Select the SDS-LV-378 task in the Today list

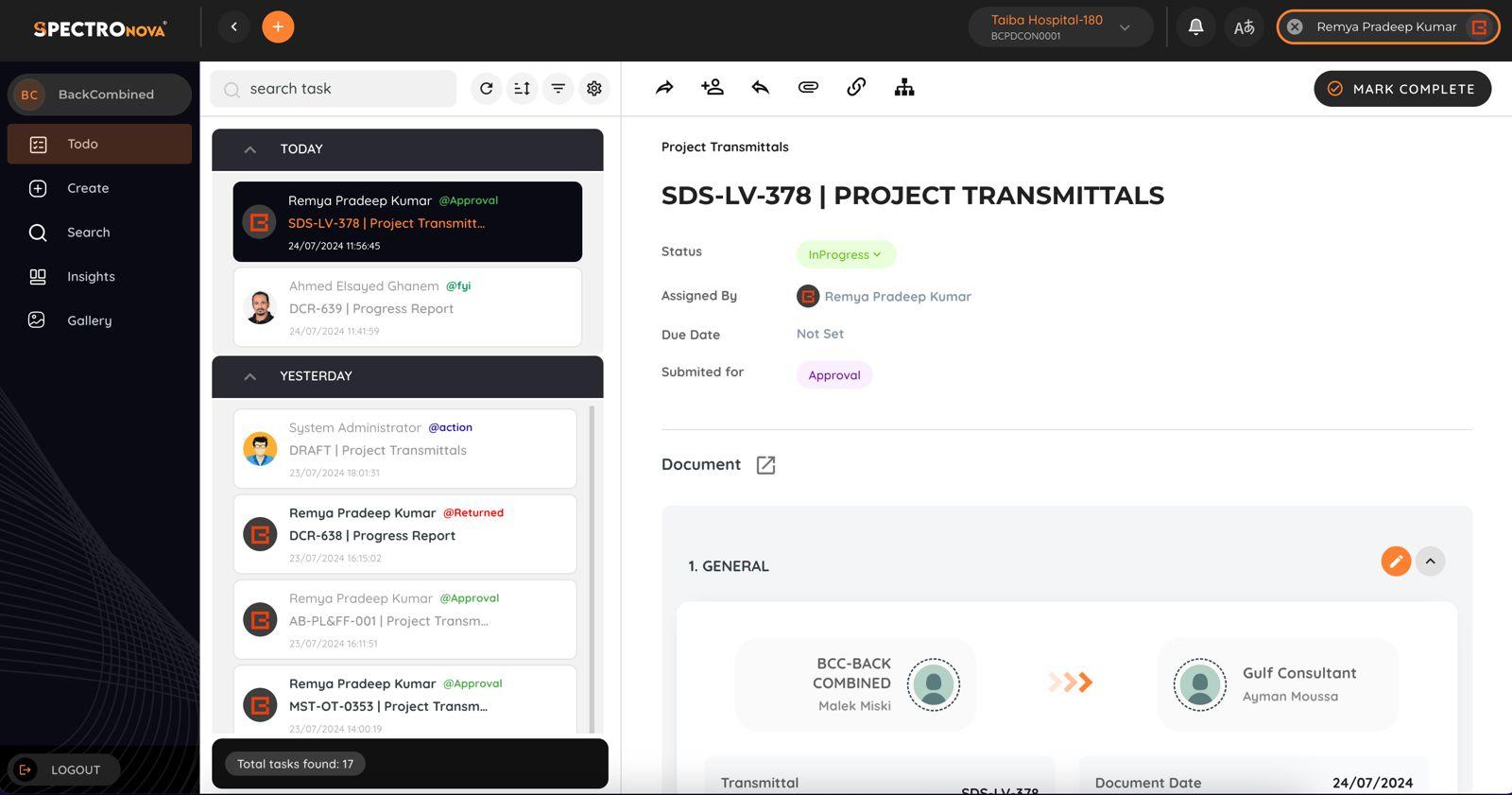(x=407, y=221)
